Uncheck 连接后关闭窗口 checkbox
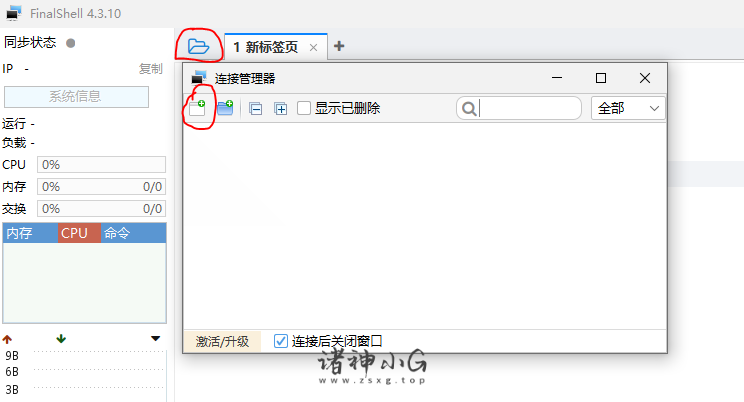Image resolution: width=744 pixels, height=402 pixels. pos(281,341)
